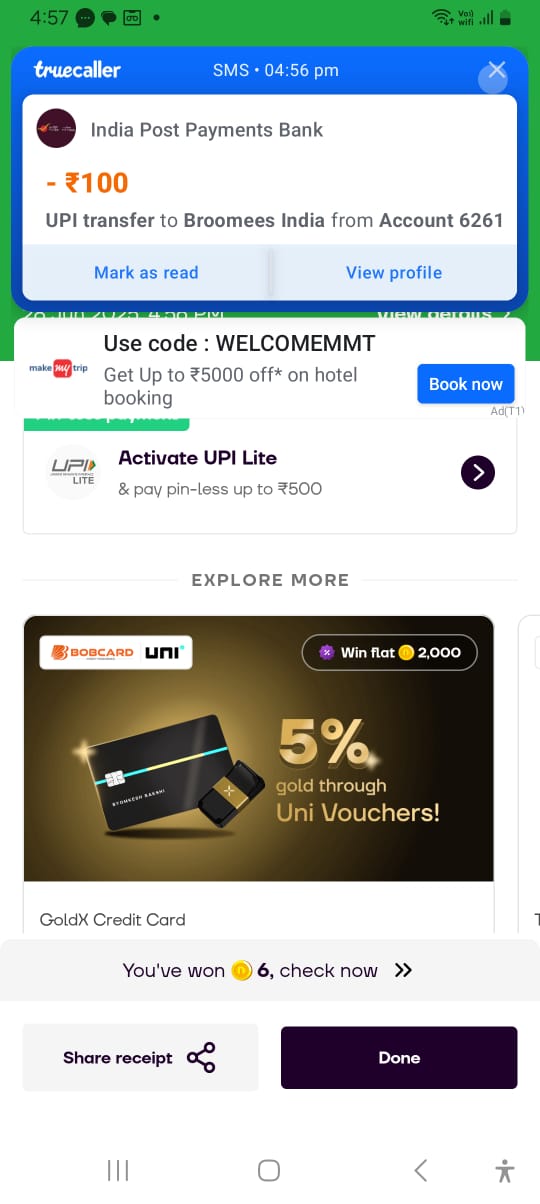Open the GoldX Credit Card label

coord(113,919)
